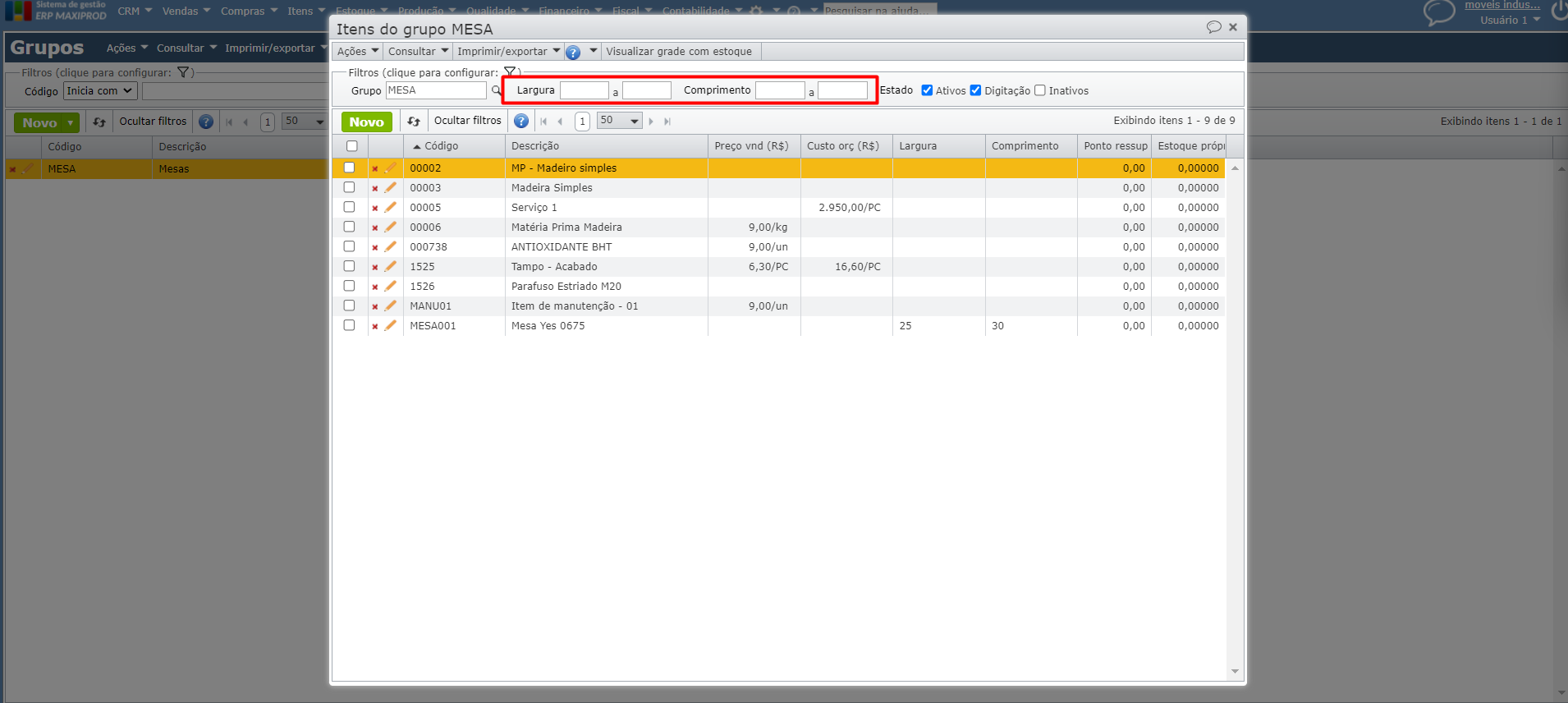Open Imprimir/exportar dropdown in the dialog
The image size is (1568, 703).
coord(508,52)
